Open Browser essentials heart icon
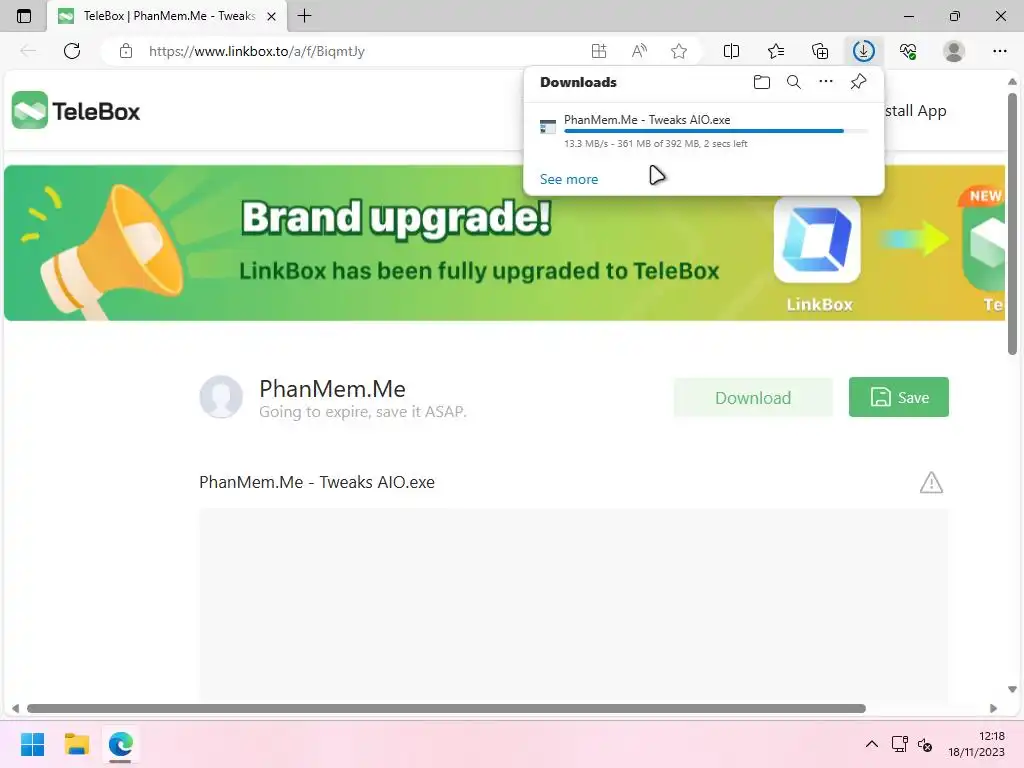The height and width of the screenshot is (768, 1024). (x=908, y=51)
